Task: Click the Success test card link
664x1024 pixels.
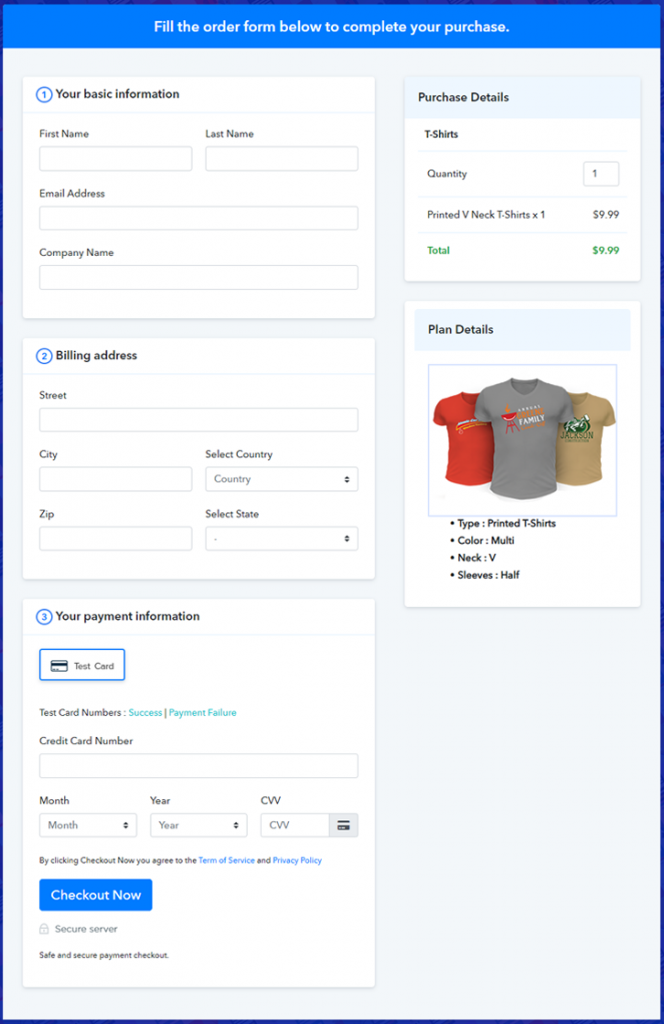Action: point(145,713)
